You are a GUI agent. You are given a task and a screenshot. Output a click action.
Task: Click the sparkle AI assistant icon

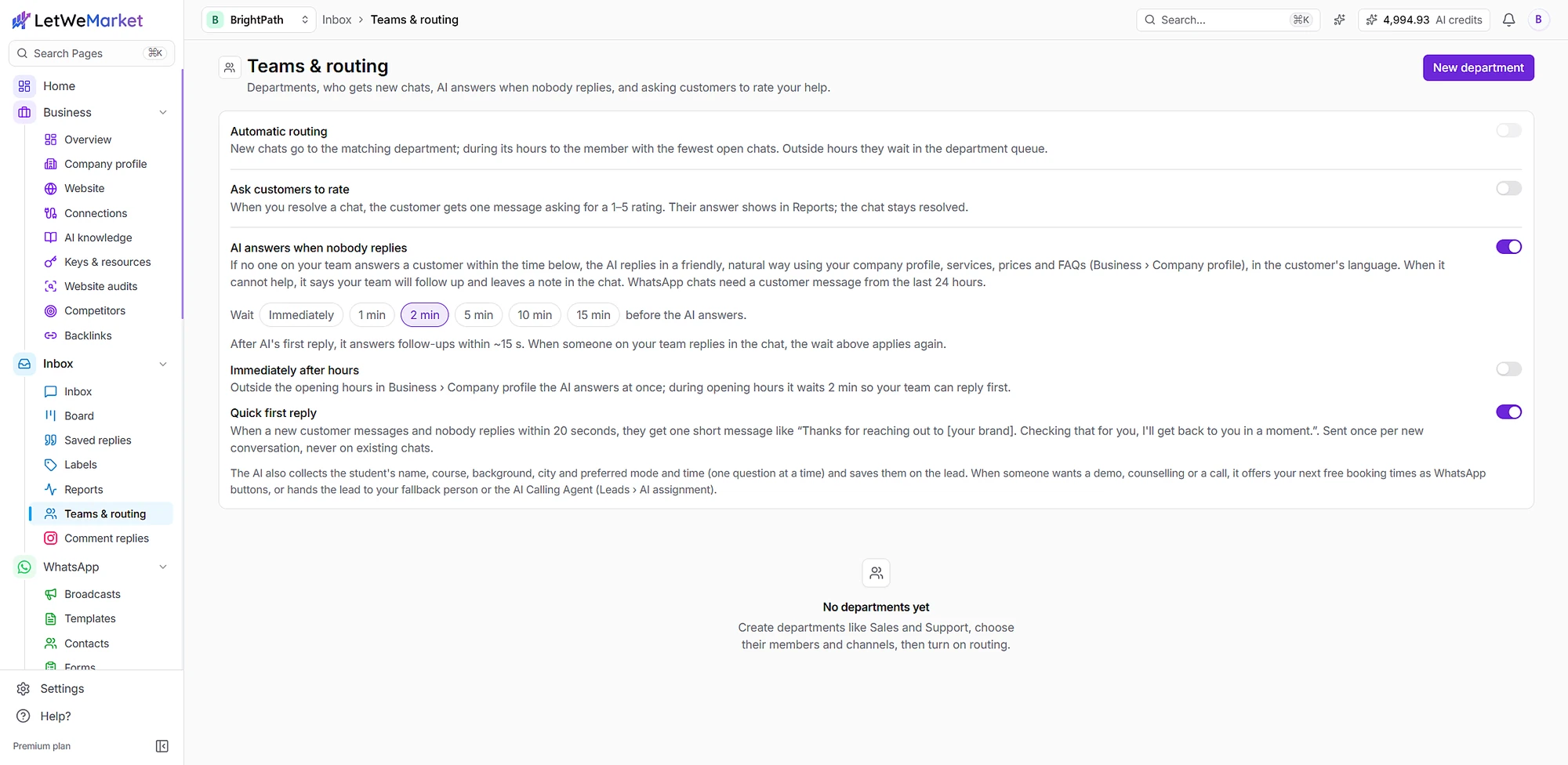point(1339,20)
